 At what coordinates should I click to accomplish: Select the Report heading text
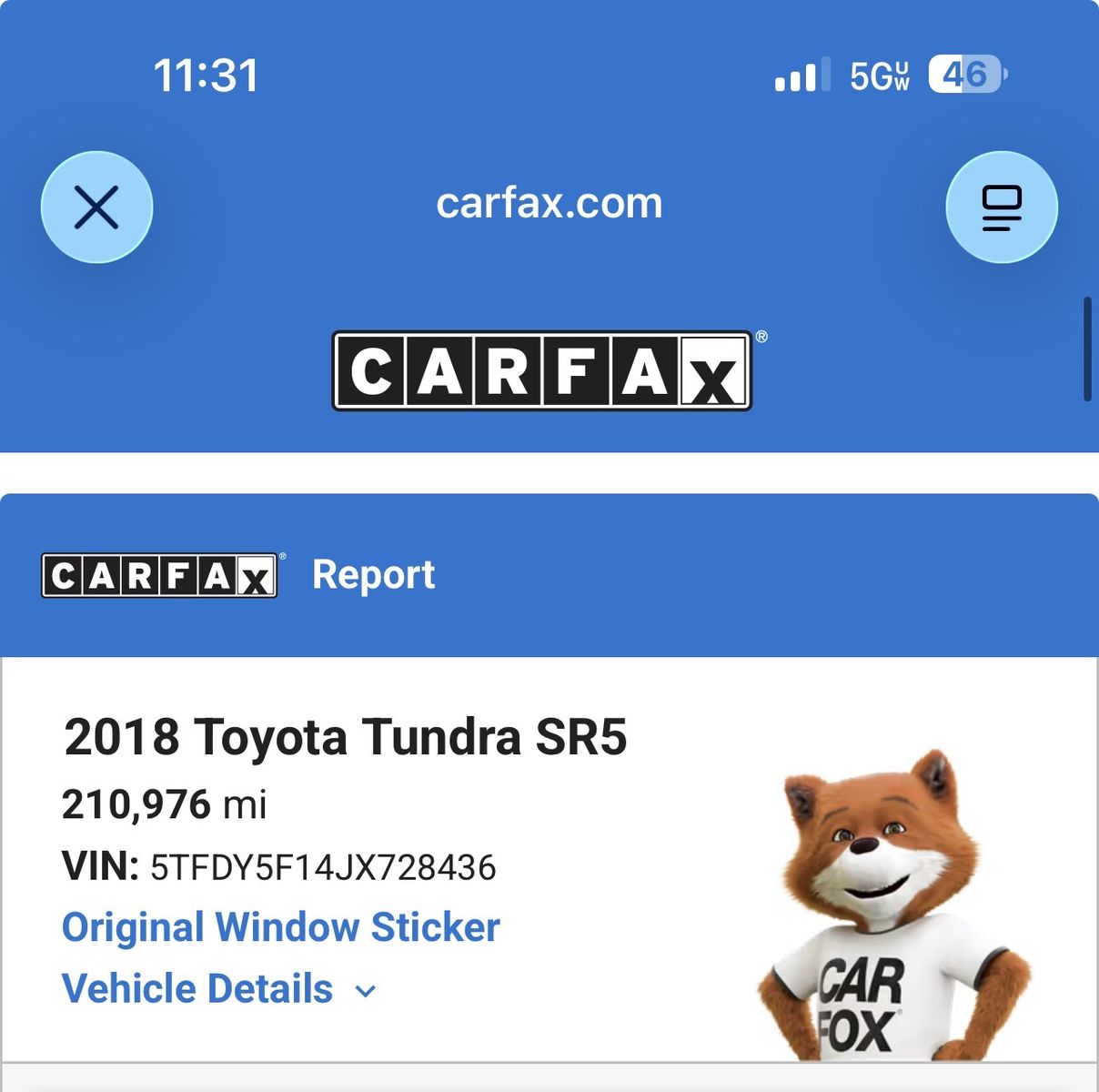click(374, 575)
